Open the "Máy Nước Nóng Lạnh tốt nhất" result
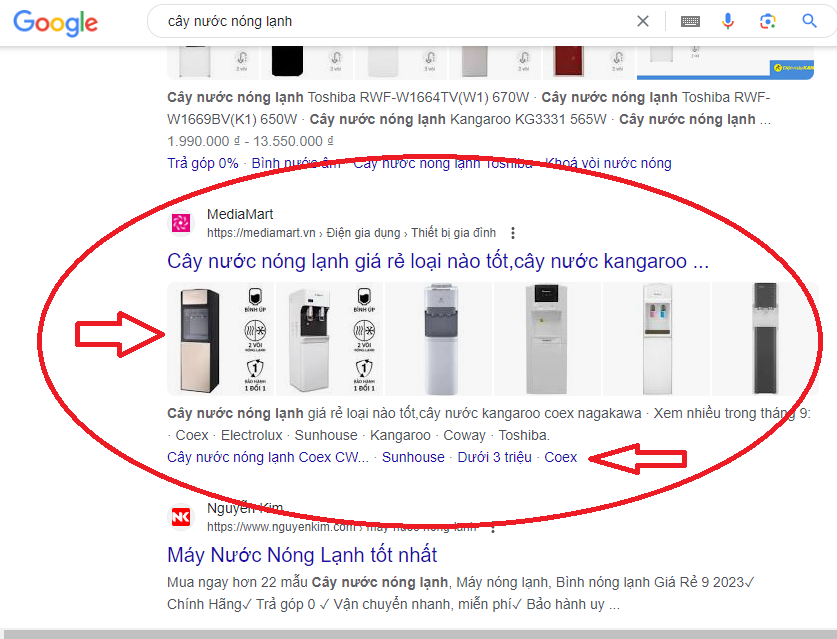 pyautogui.click(x=302, y=555)
